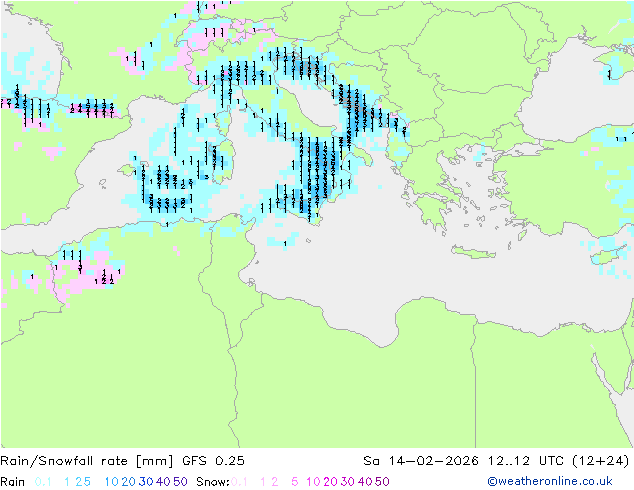Click the snow legend value 50

pos(382,482)
